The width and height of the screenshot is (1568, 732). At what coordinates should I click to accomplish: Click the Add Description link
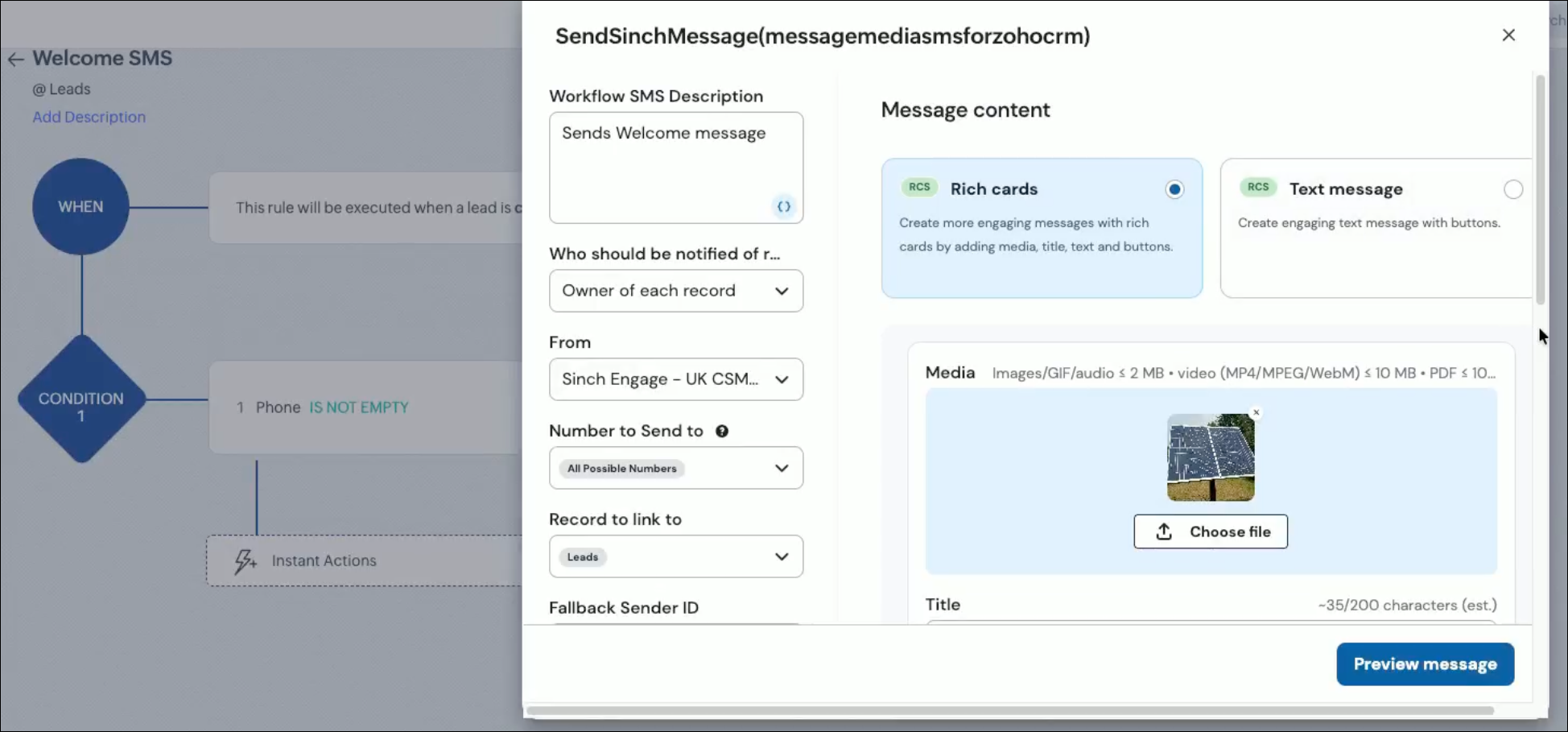pos(89,117)
